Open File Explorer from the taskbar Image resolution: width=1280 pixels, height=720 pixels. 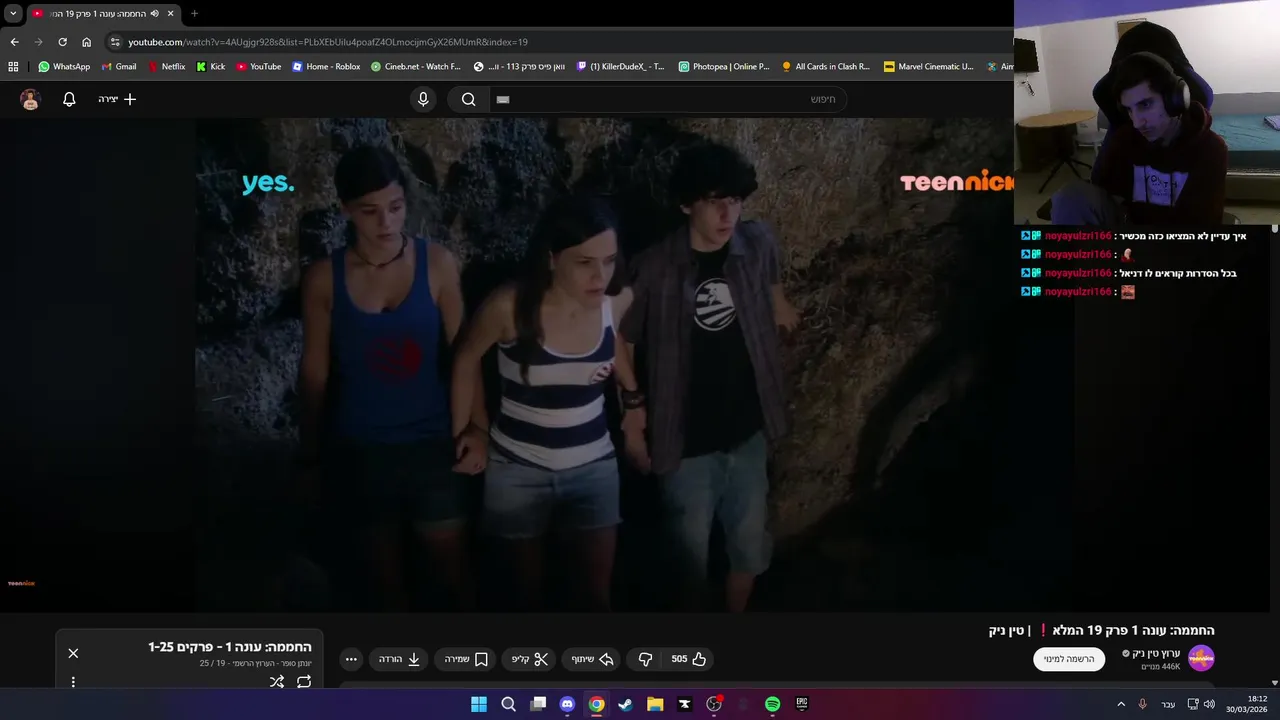point(655,704)
